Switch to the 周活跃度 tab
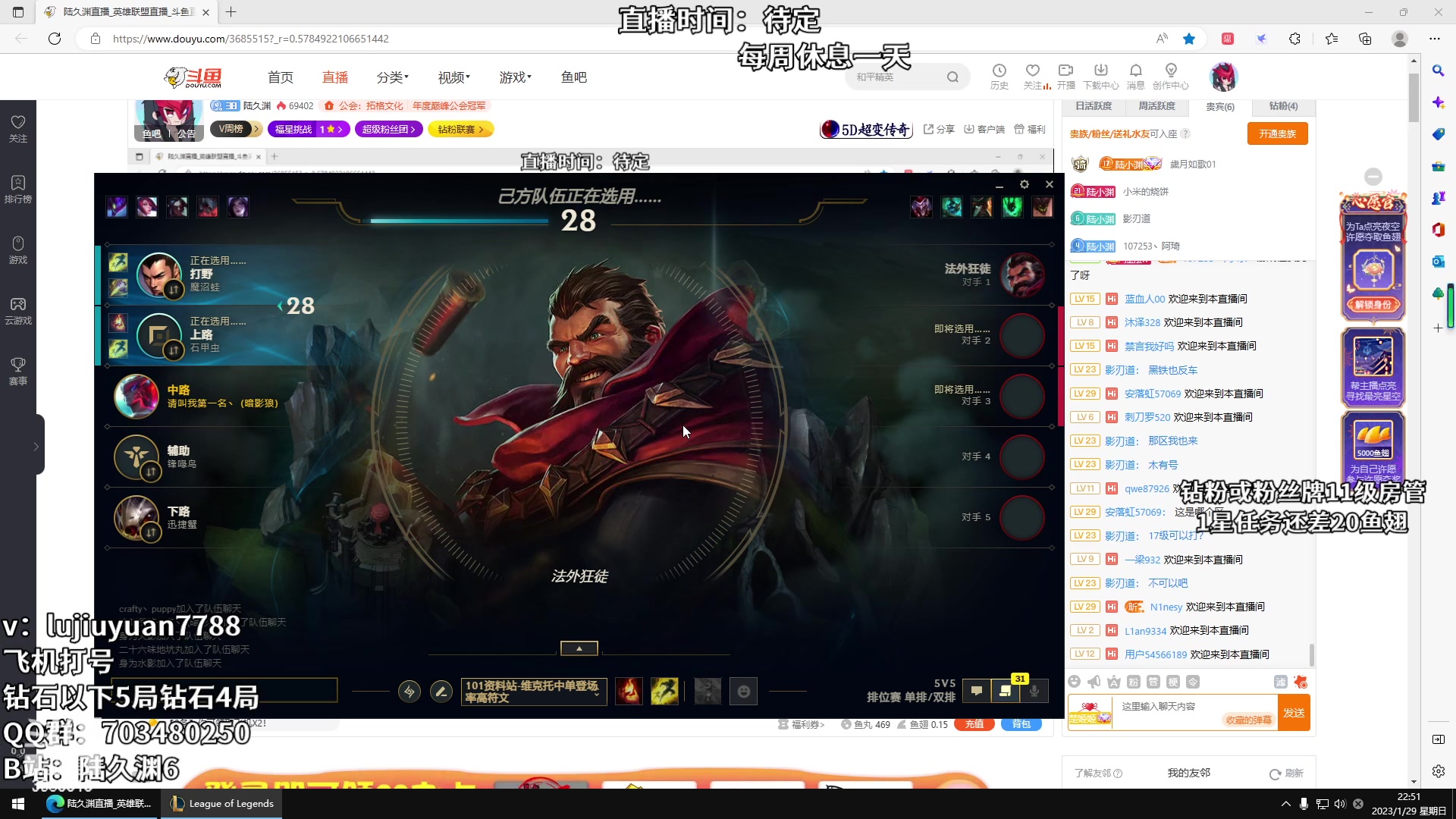This screenshot has width=1456, height=819. point(1156,106)
